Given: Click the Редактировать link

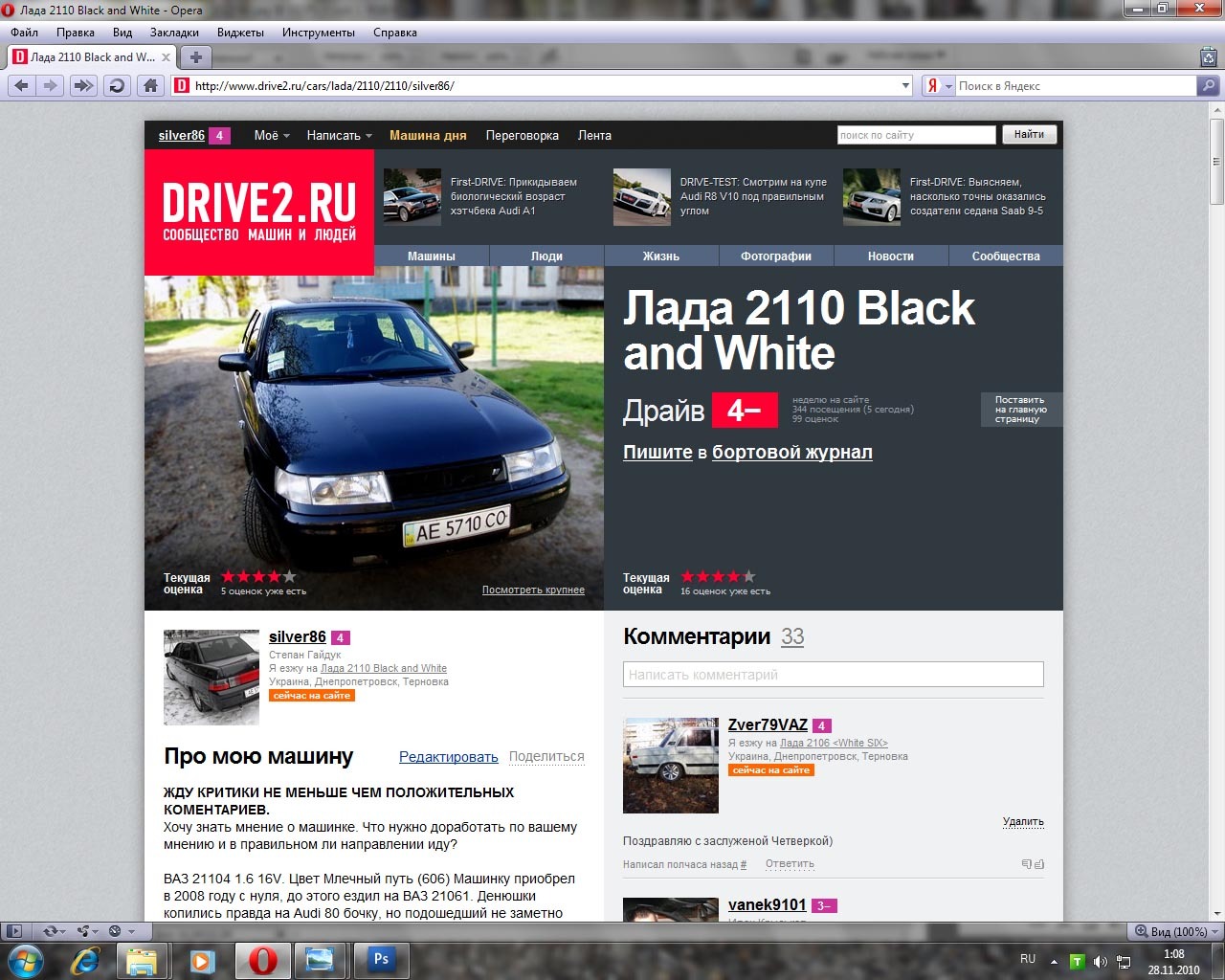Looking at the screenshot, I should (x=449, y=757).
